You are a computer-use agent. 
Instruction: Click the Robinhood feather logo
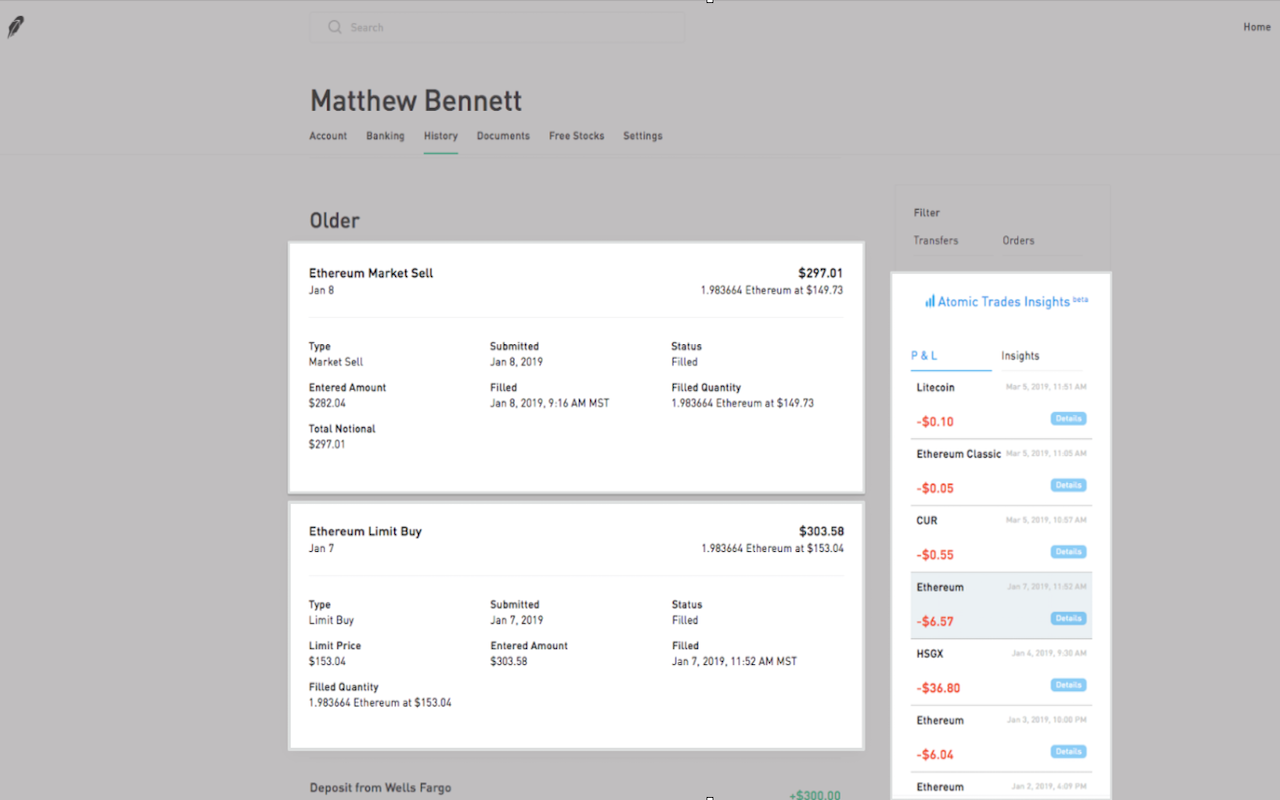(15, 27)
